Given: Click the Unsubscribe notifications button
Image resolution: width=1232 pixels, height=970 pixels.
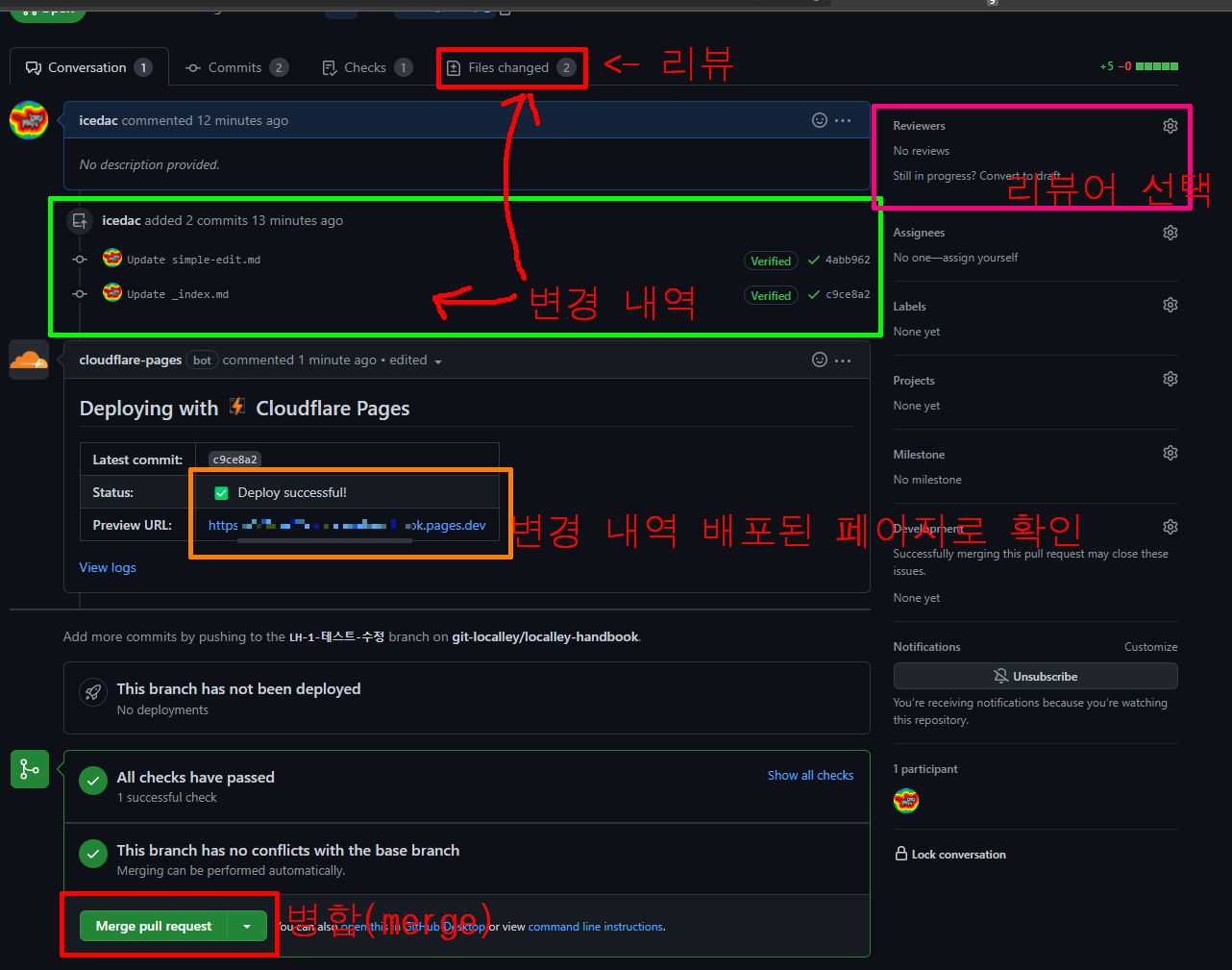Looking at the screenshot, I should coord(1035,676).
